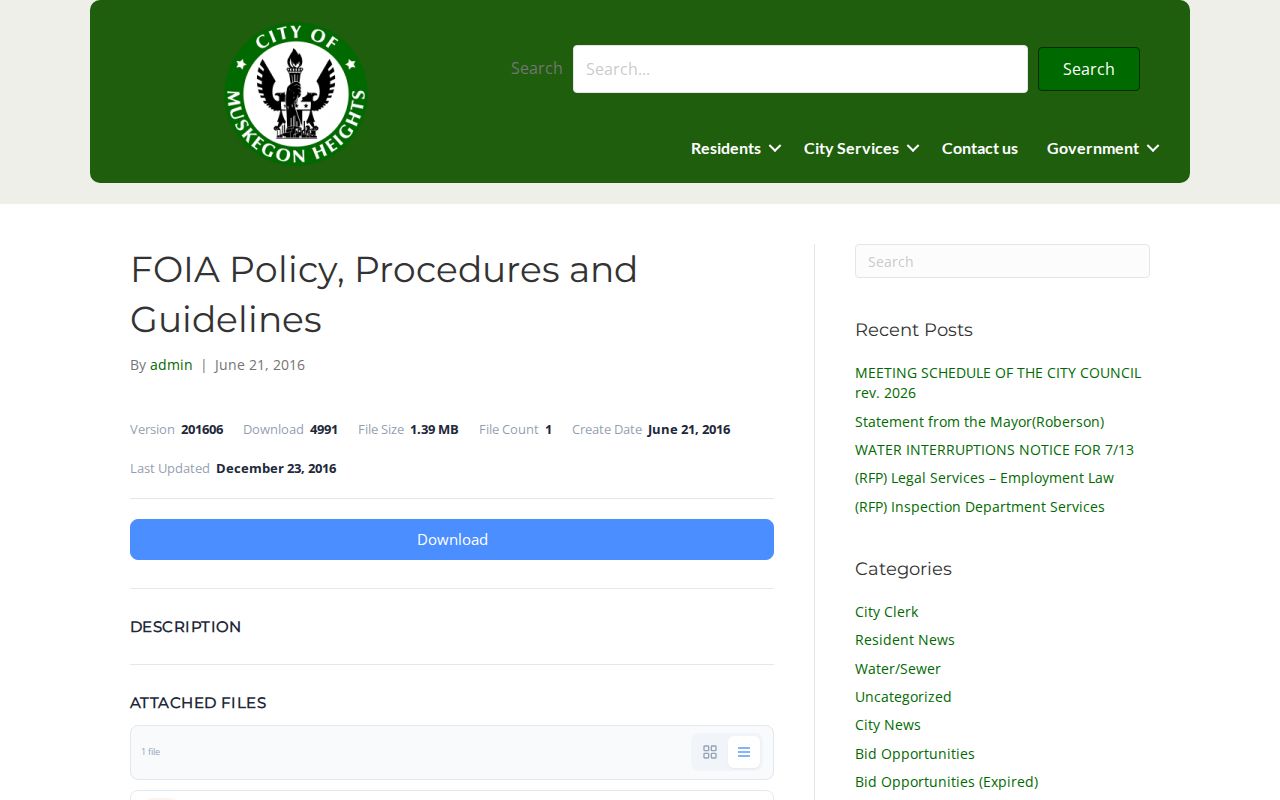Open the admin author link

tap(171, 365)
